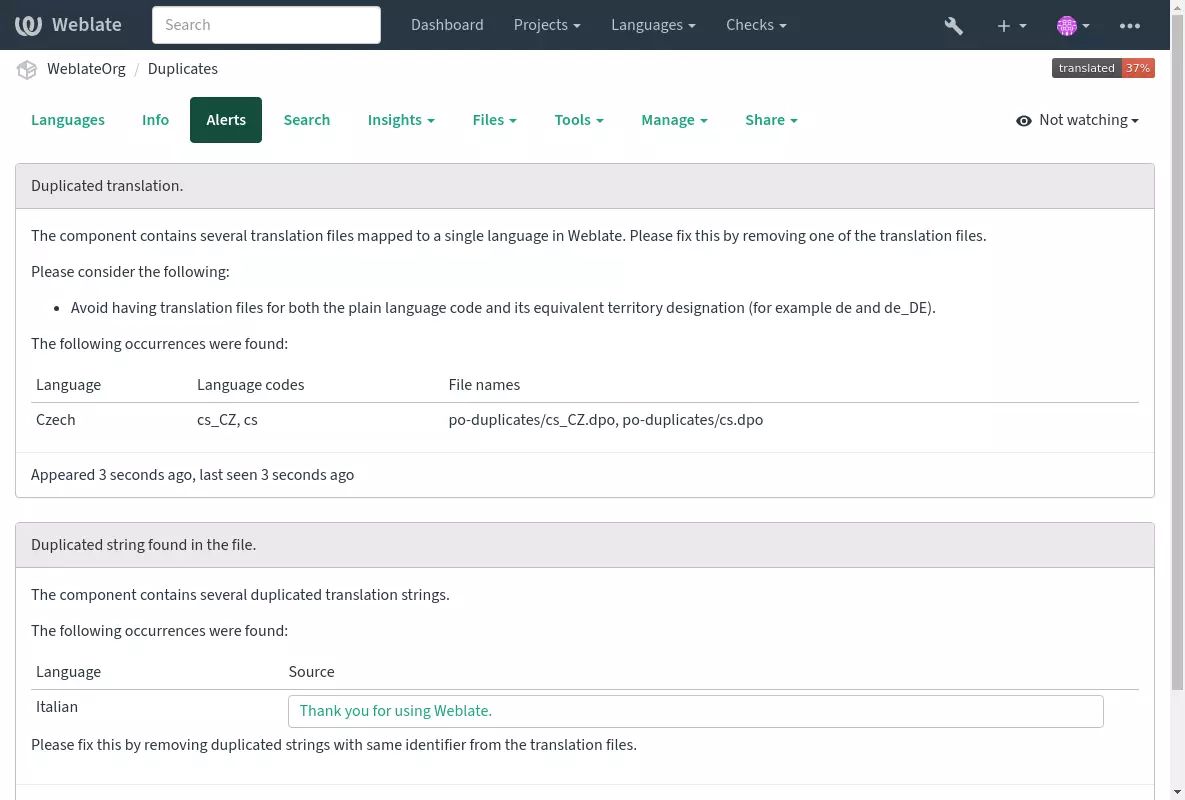The image size is (1185, 800).
Task: Expand the Languages navbar menu
Action: pos(653,25)
